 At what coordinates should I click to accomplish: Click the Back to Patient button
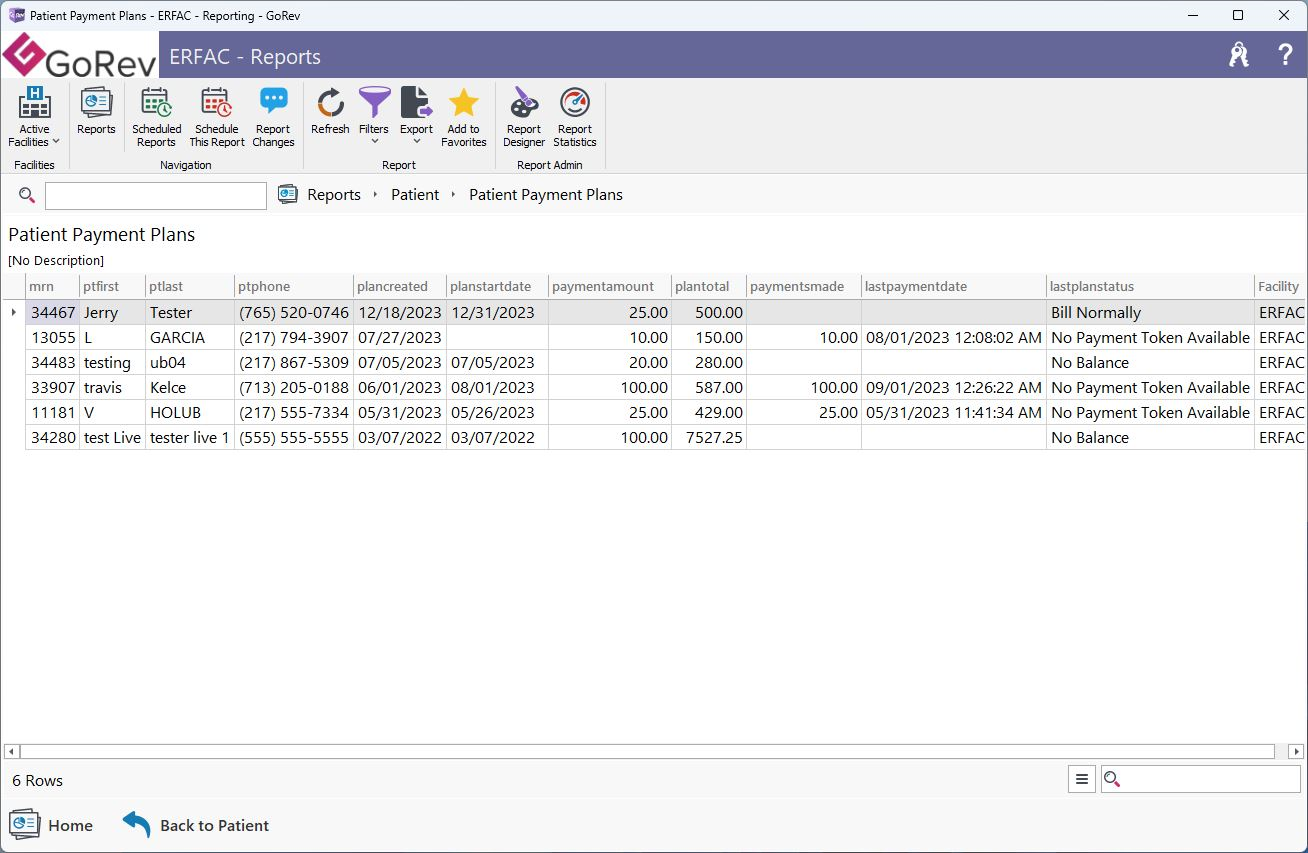pyautogui.click(x=196, y=825)
